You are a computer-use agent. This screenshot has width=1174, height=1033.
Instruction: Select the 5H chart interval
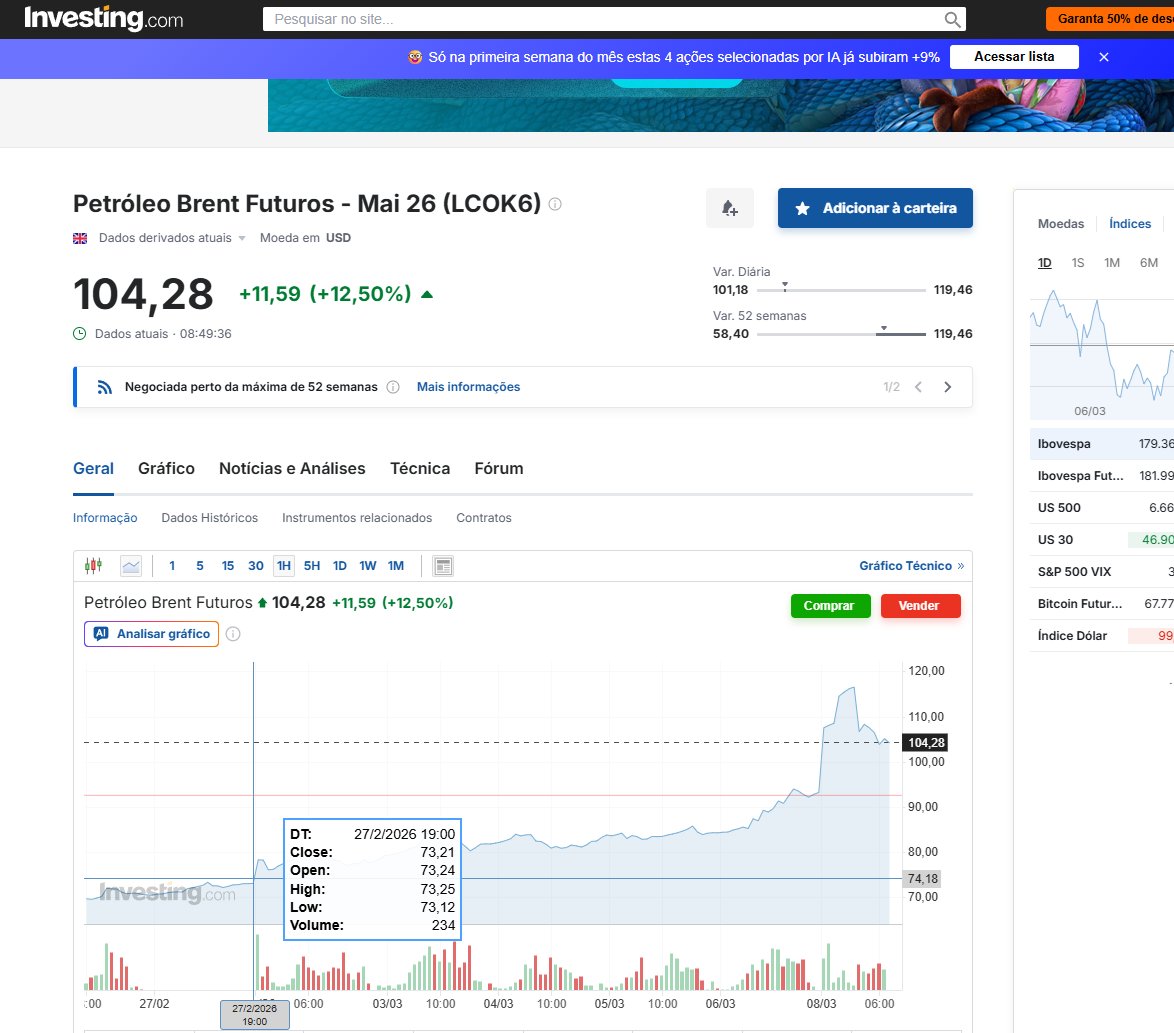pyautogui.click(x=312, y=566)
